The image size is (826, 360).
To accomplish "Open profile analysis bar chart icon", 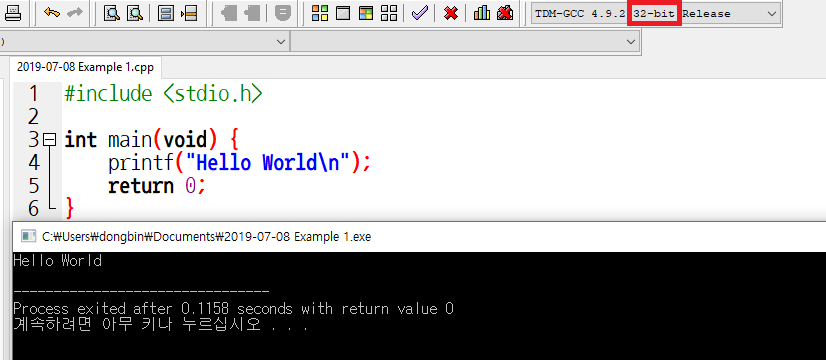I will point(481,13).
